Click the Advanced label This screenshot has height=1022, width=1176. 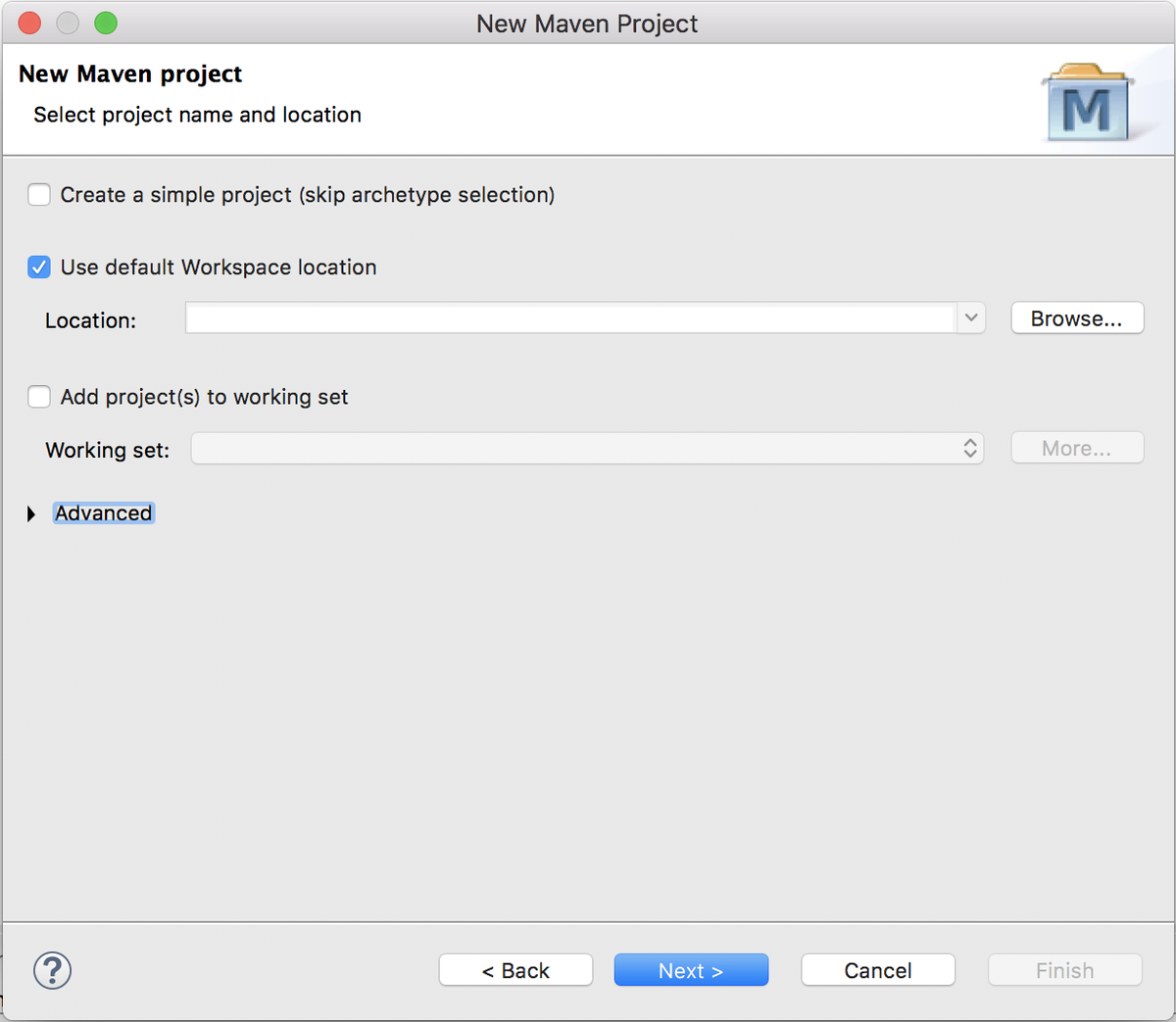[104, 513]
